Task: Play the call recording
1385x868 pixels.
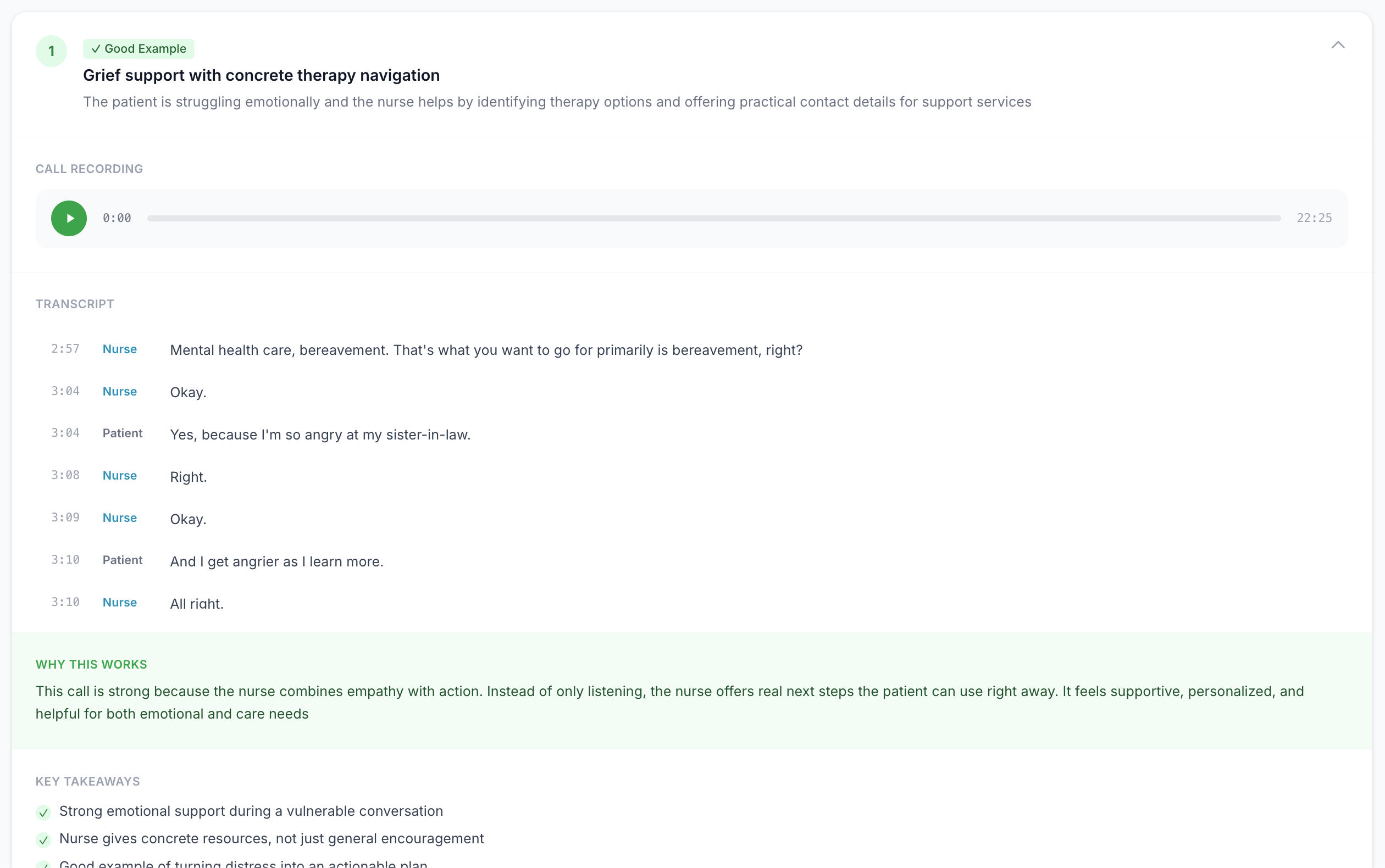Action: point(69,218)
